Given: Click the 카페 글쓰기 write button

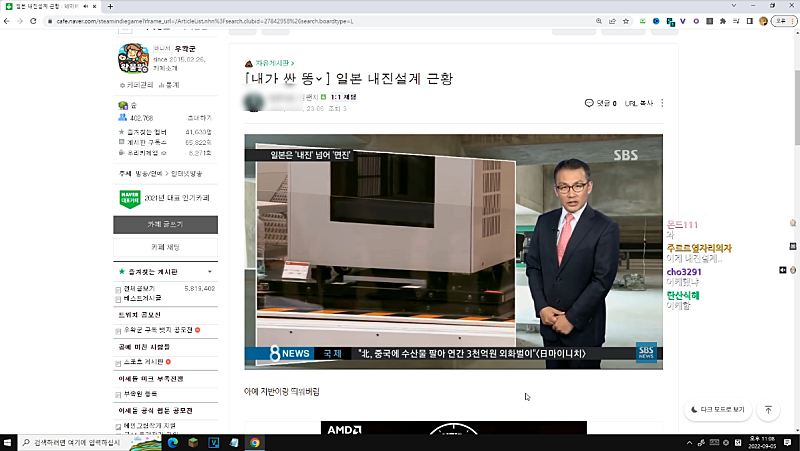Looking at the screenshot, I should click(165, 225).
